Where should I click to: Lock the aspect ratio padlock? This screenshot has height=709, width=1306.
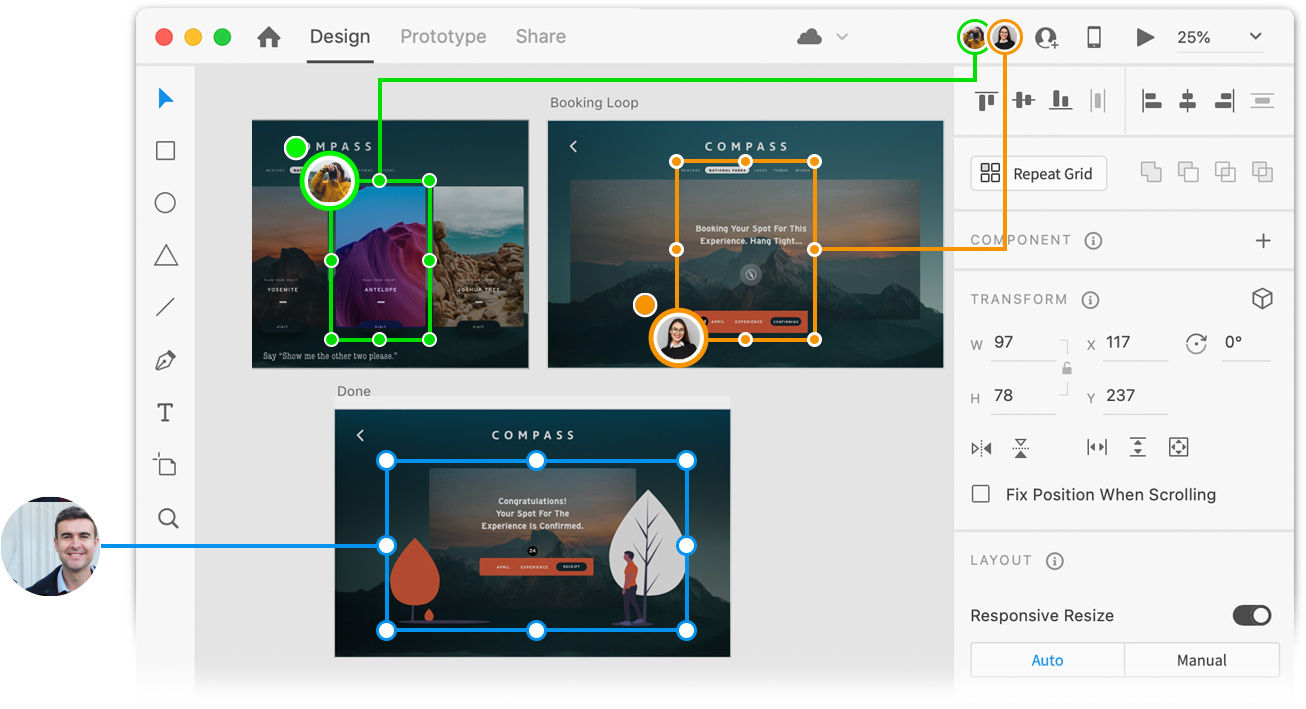click(x=1066, y=369)
